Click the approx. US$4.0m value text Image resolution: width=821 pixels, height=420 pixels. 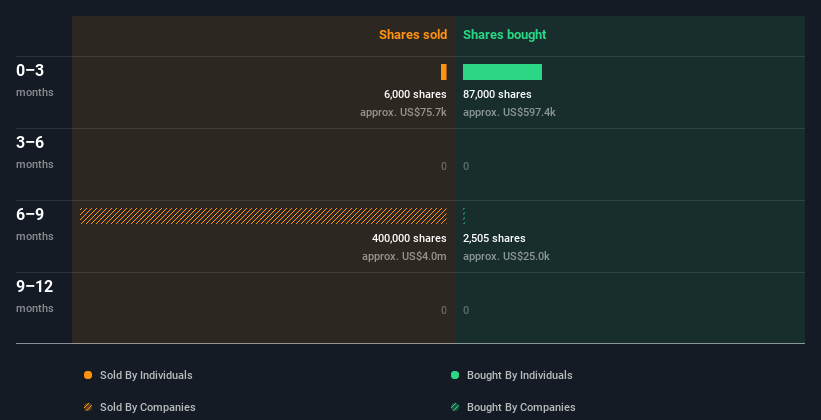404,256
